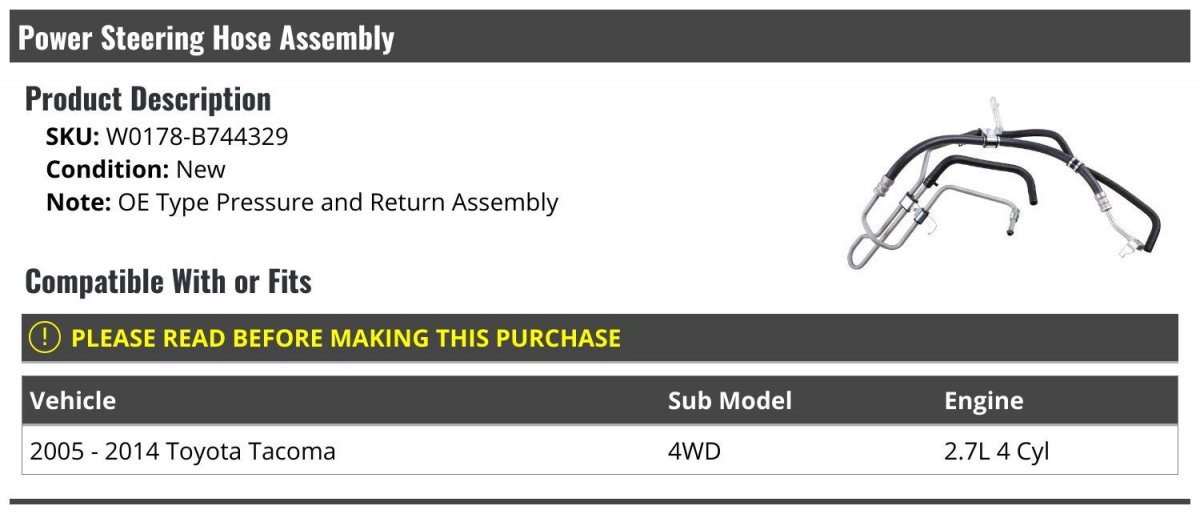Select the SKU W0178-B744329 text
This screenshot has width=1200, height=514.
[x=196, y=137]
